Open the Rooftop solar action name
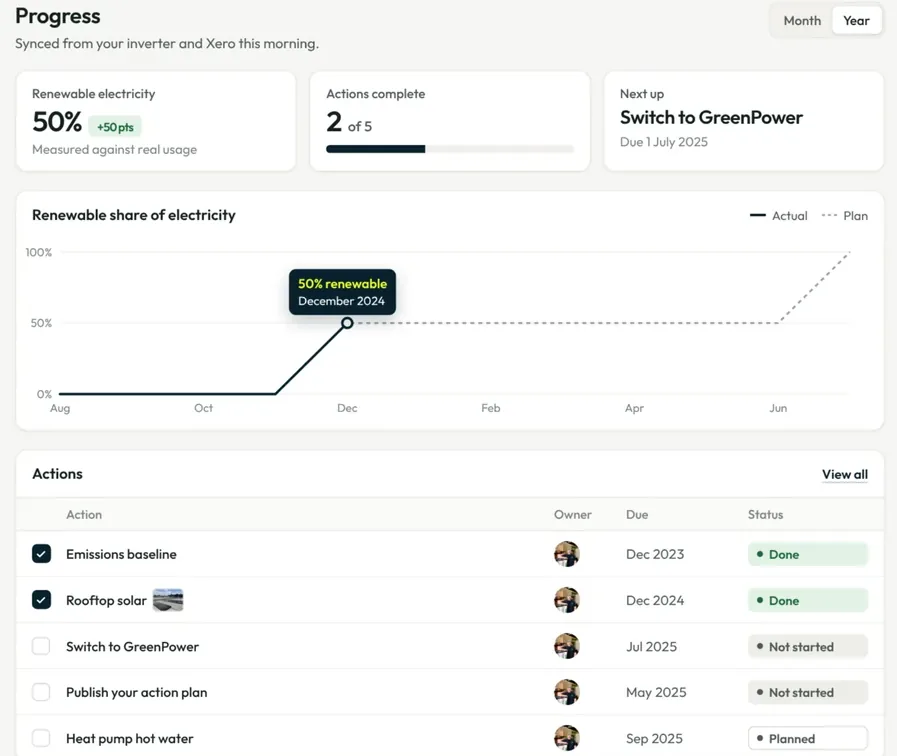 pos(106,600)
